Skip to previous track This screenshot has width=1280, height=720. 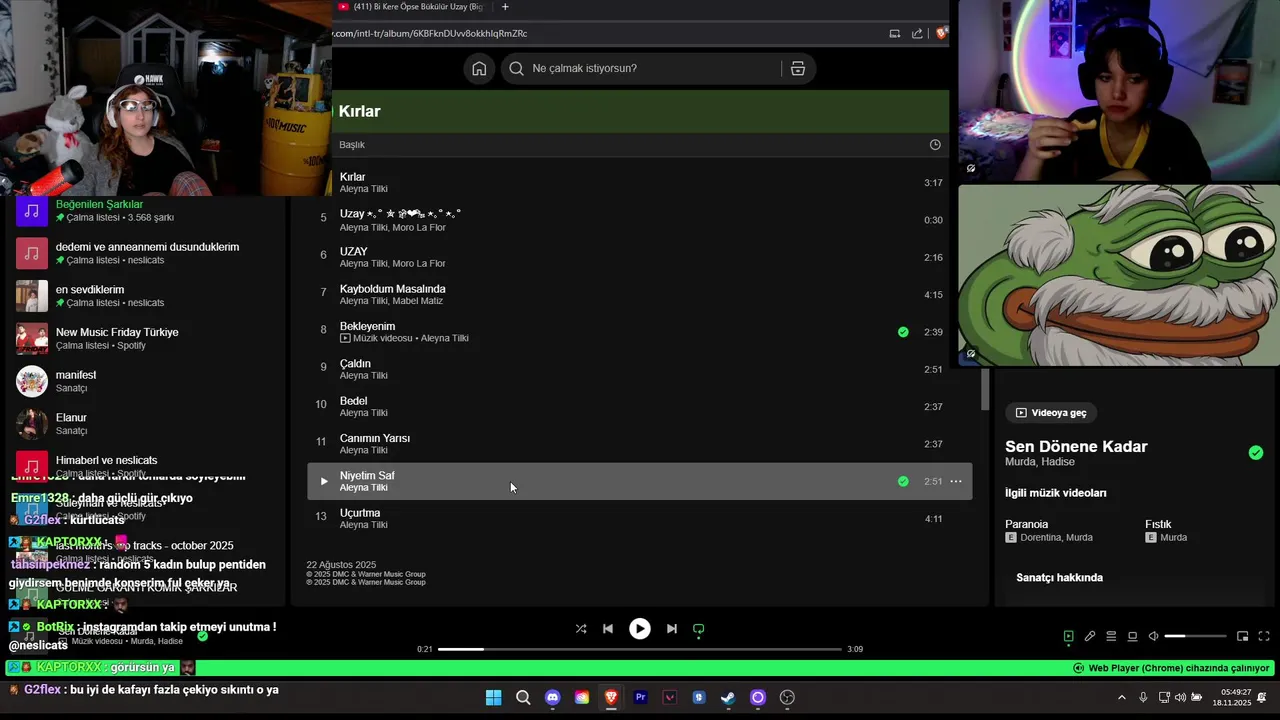click(x=607, y=629)
